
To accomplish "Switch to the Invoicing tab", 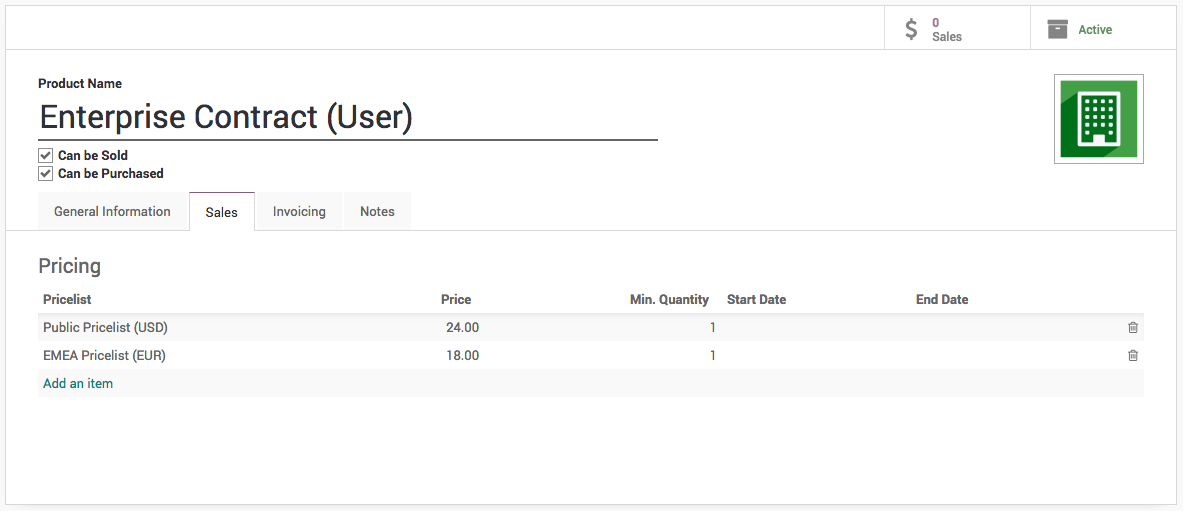I will (x=299, y=212).
